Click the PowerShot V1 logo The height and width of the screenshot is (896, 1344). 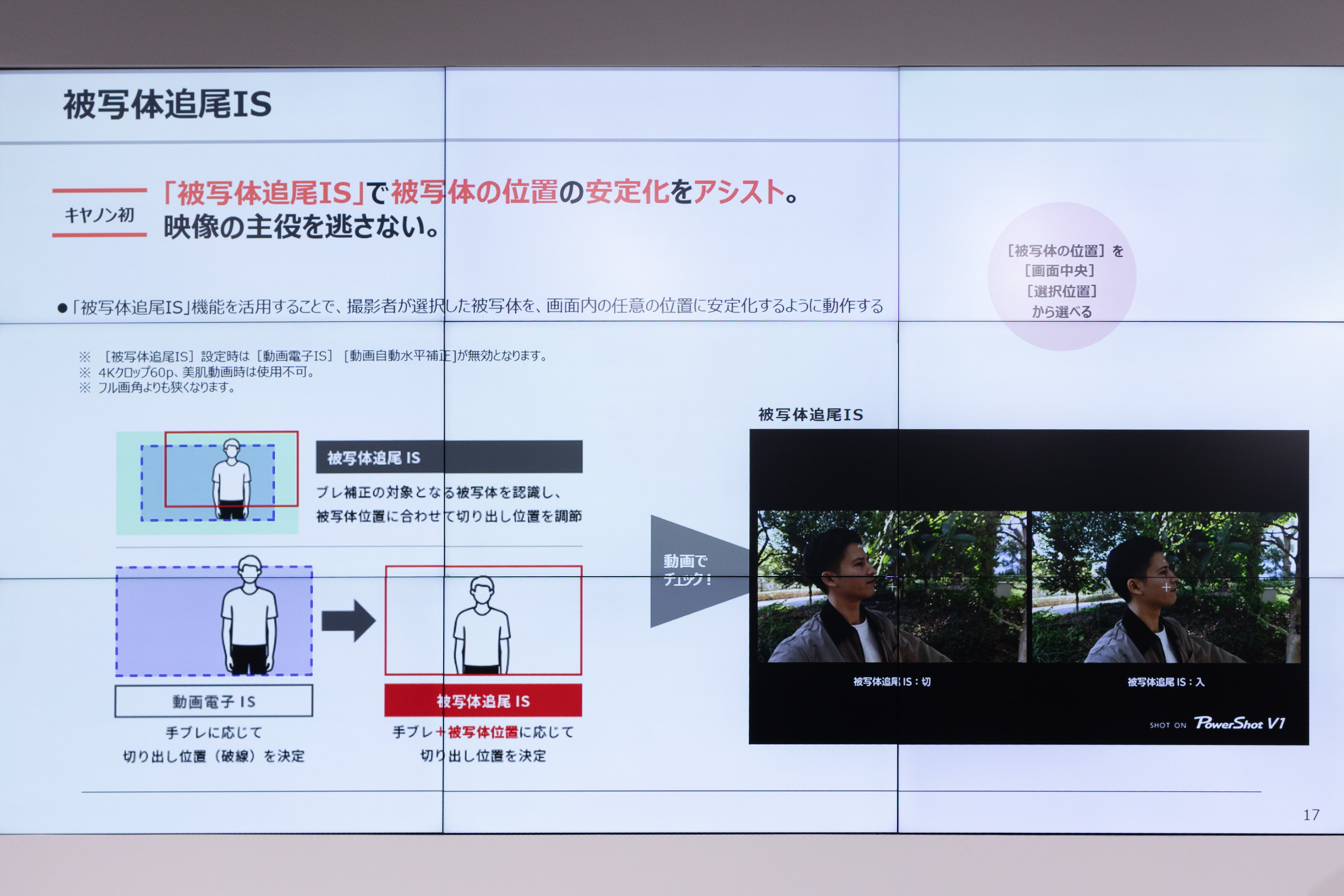pyautogui.click(x=1239, y=723)
